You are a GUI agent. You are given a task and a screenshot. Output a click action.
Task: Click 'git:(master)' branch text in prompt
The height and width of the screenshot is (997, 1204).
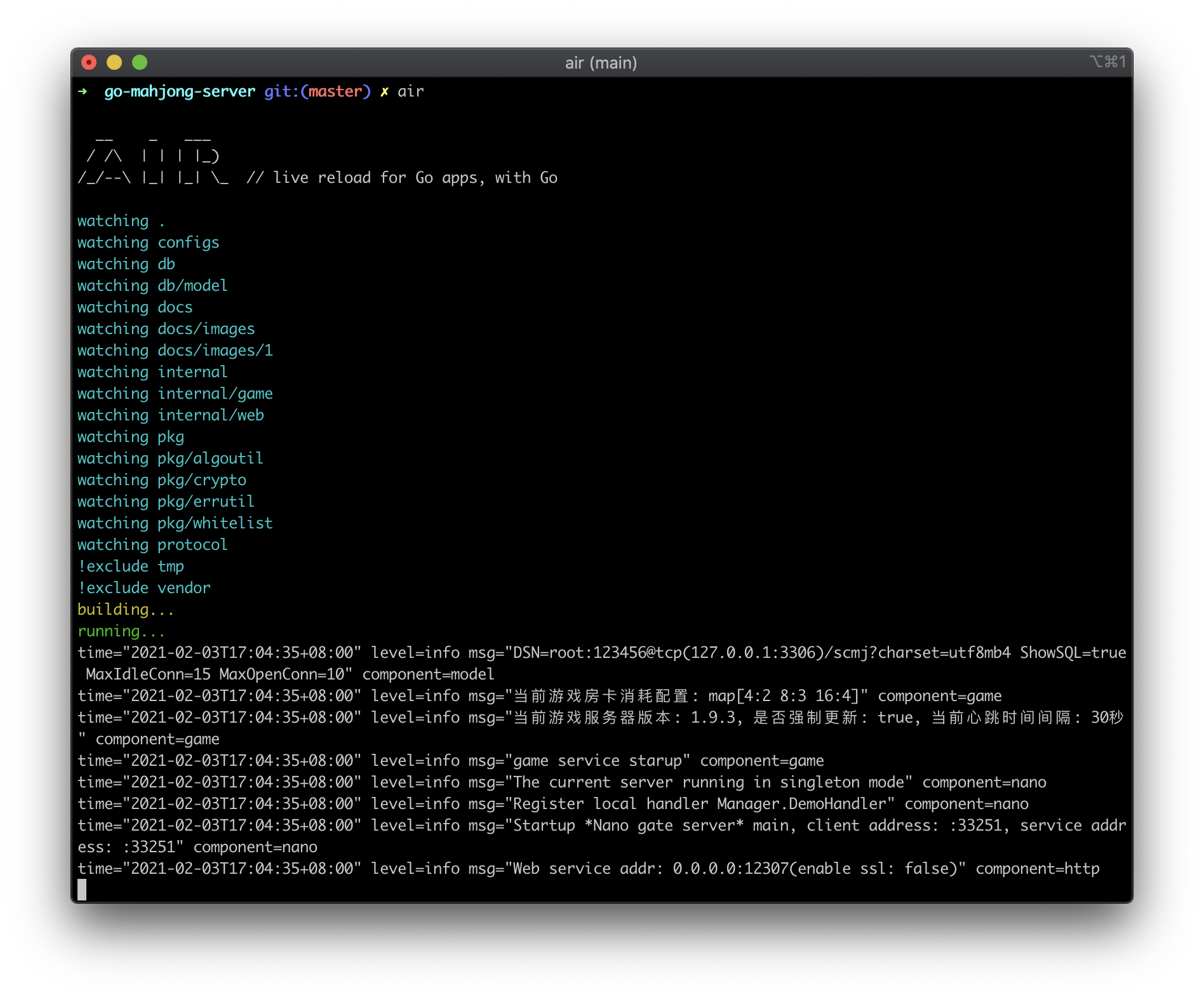coord(318,91)
